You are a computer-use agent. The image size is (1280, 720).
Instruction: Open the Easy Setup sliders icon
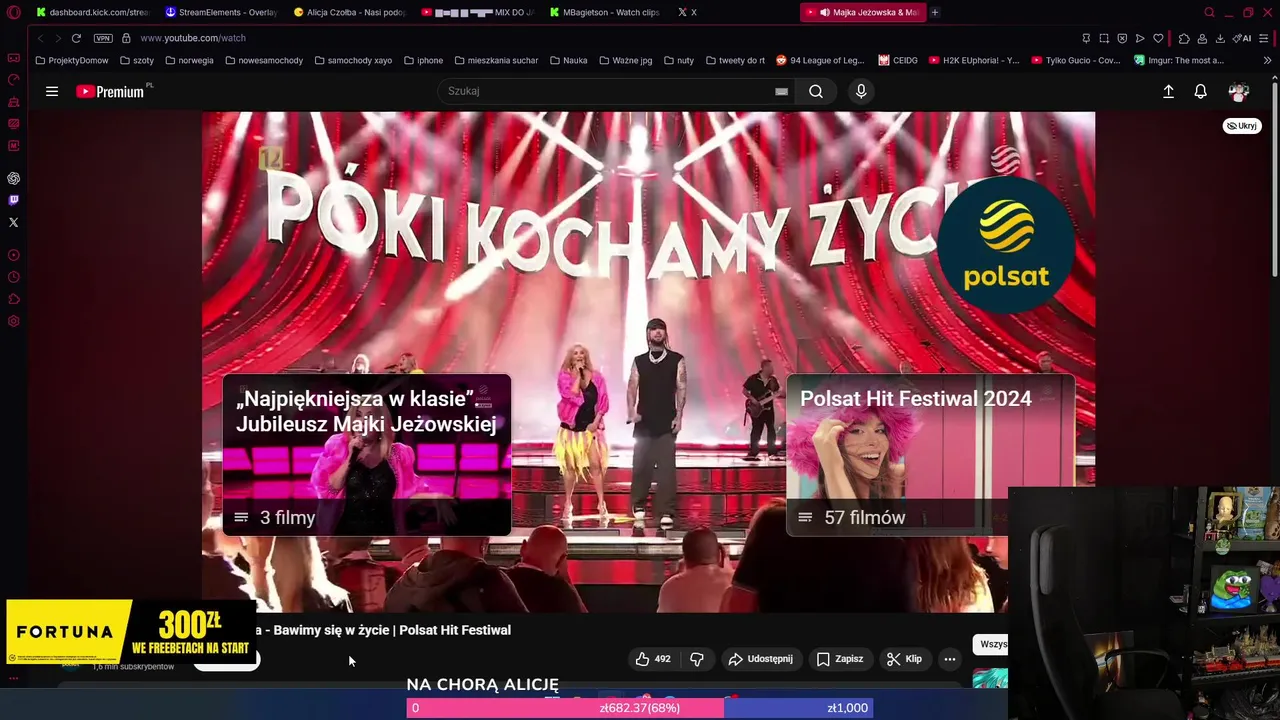(1266, 38)
